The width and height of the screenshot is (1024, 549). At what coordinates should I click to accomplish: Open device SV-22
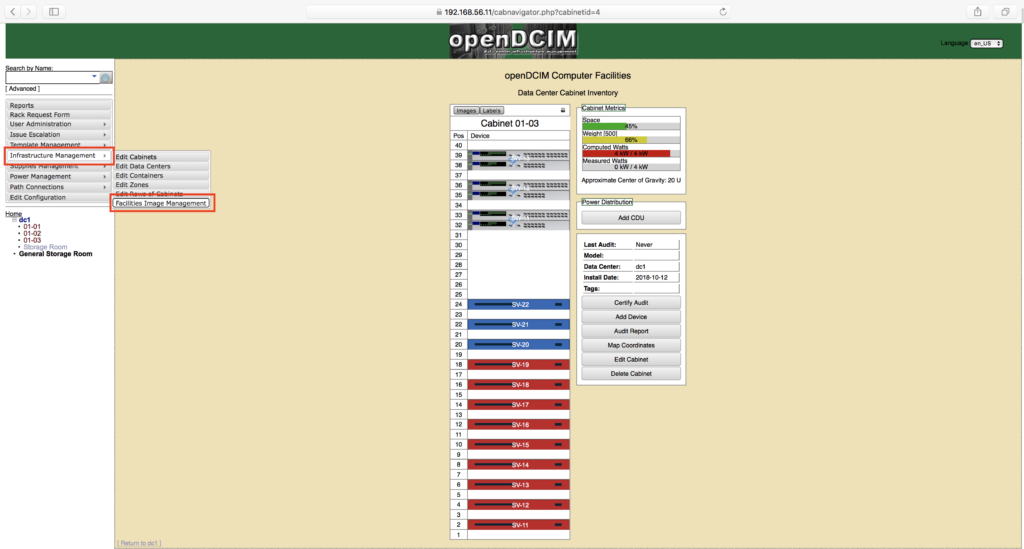tap(519, 305)
